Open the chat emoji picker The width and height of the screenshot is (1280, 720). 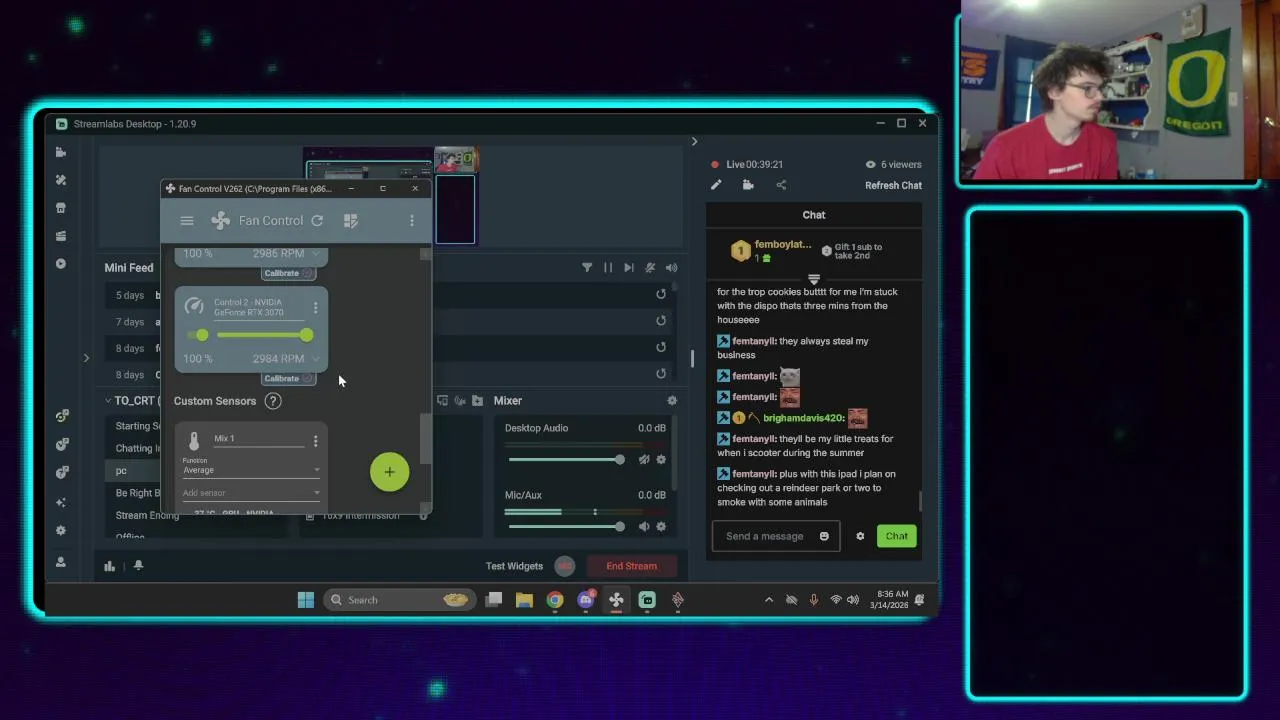[x=824, y=536]
